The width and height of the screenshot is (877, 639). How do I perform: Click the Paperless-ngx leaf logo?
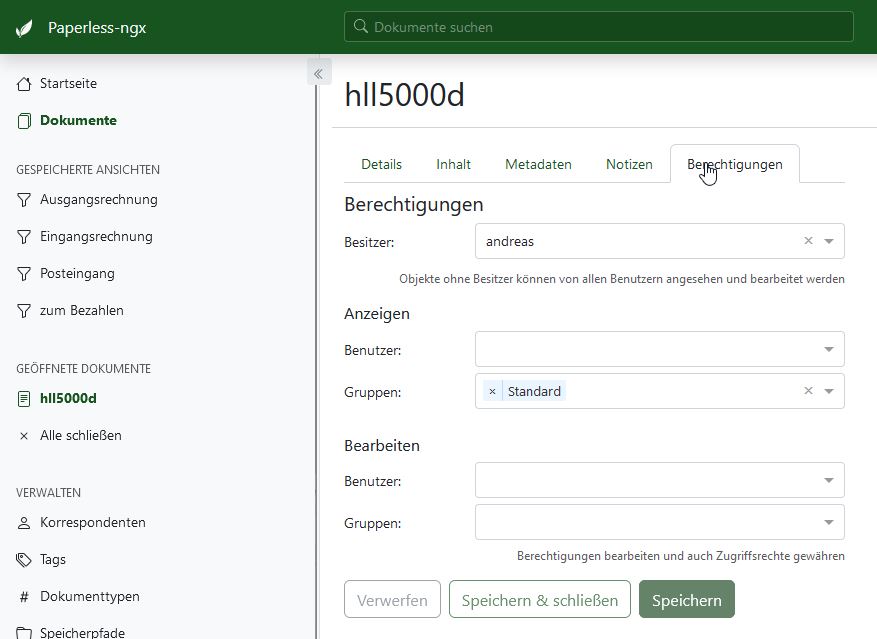(24, 28)
